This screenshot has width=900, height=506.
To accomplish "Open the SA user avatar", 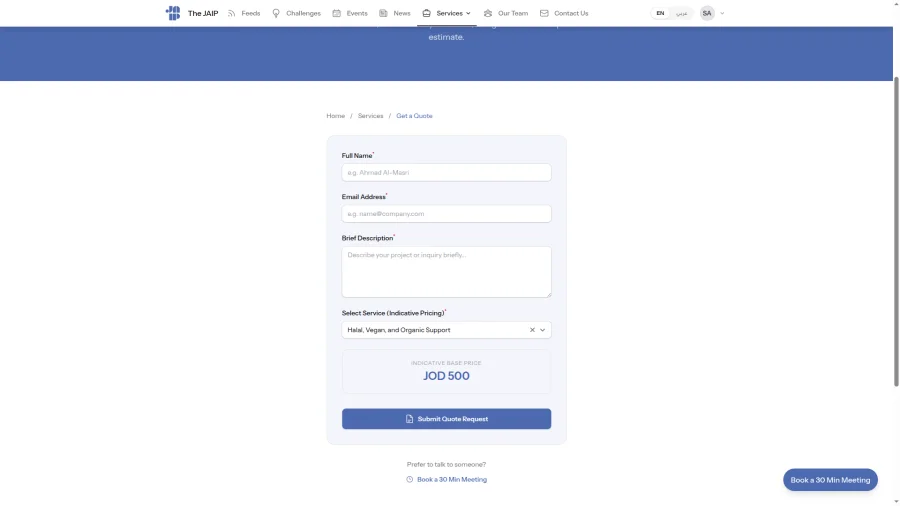I will pos(707,13).
